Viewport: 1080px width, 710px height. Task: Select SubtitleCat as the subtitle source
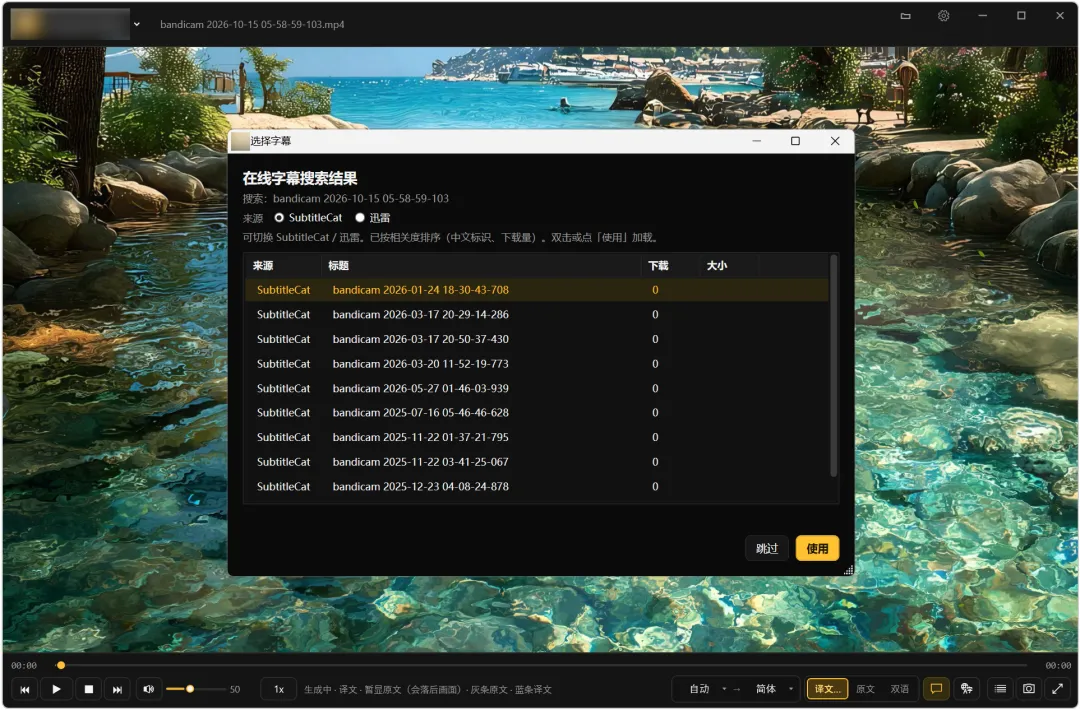click(x=308, y=218)
